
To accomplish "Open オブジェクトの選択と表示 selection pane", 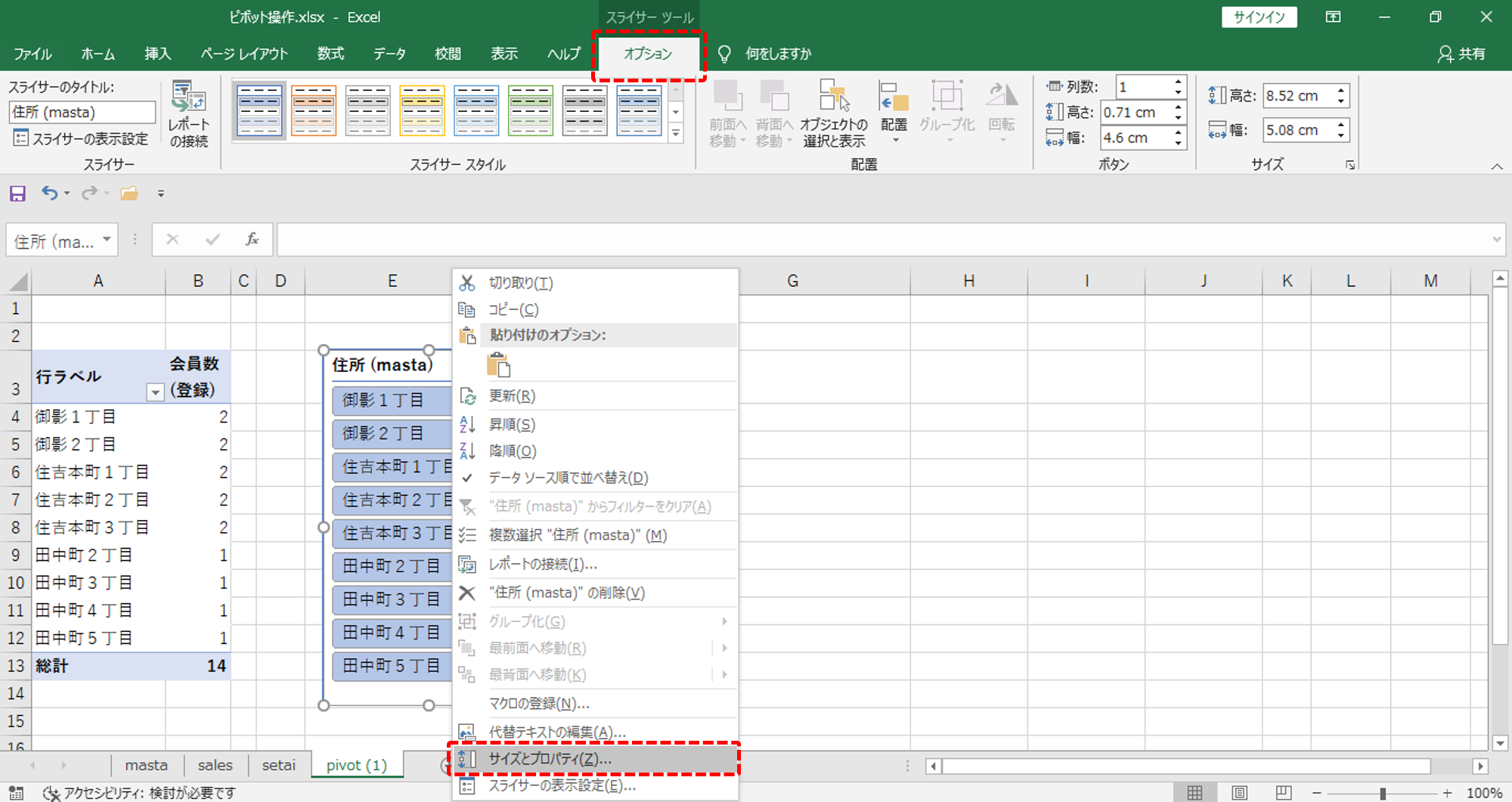I will pyautogui.click(x=834, y=114).
